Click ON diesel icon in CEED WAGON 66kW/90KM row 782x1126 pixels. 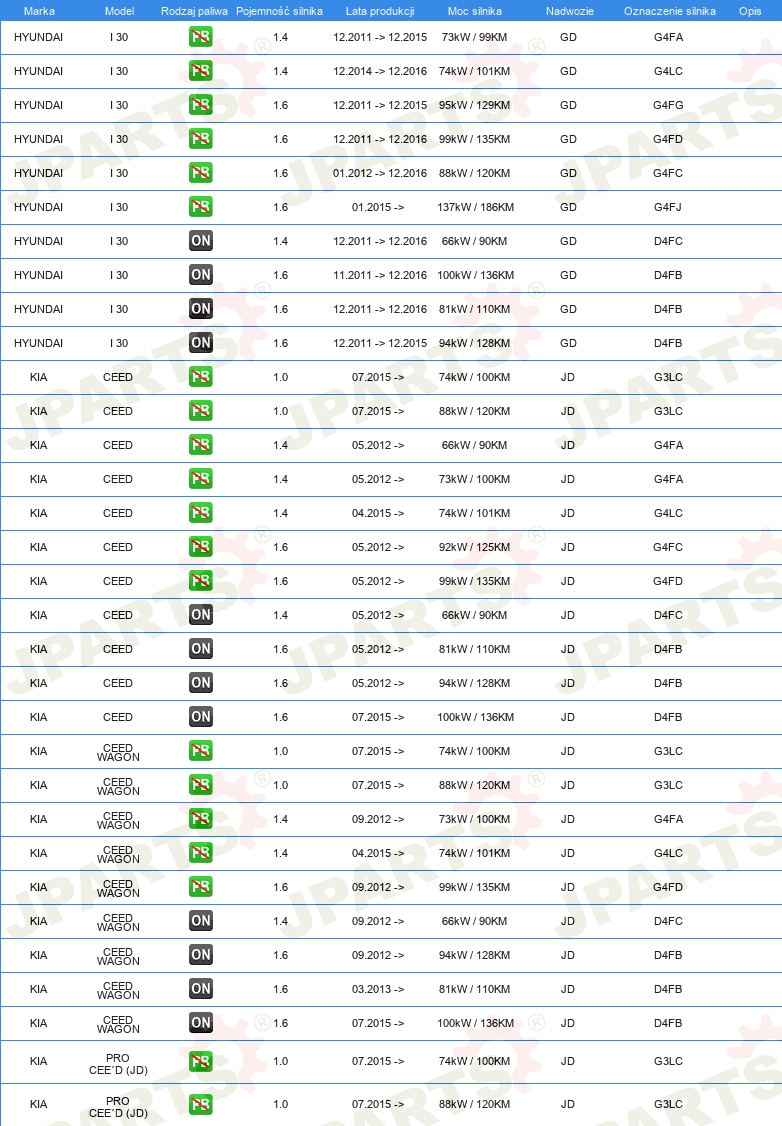pyautogui.click(x=200, y=921)
